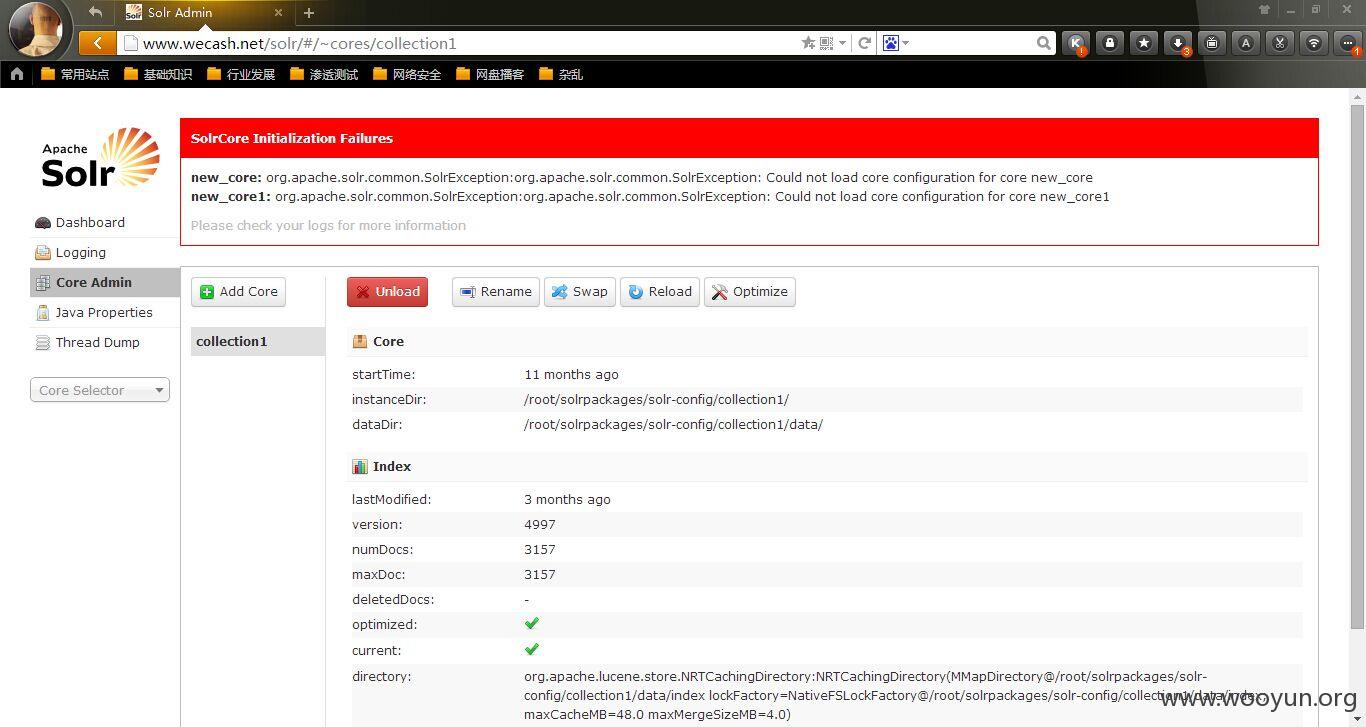Expand the address bar history dropdown arrow

[x=843, y=43]
